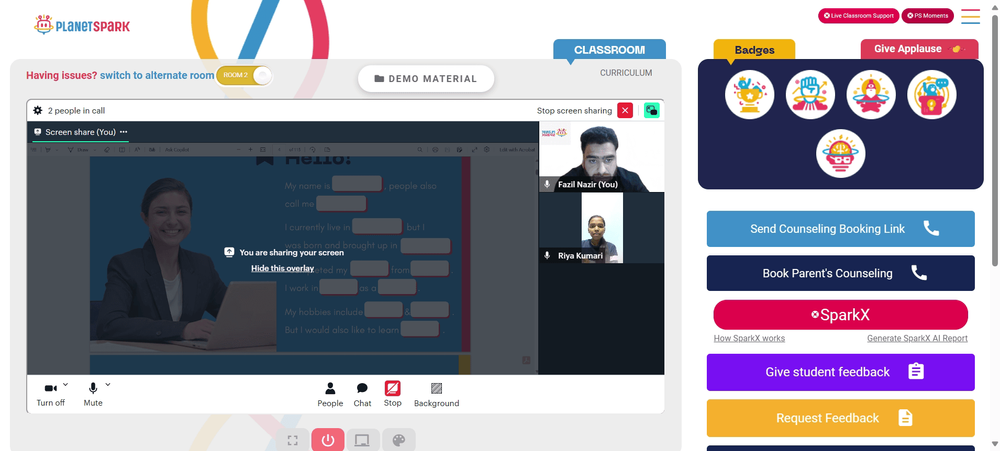
Task: Select Riya Kumari video tile
Action: pyautogui.click(x=601, y=228)
